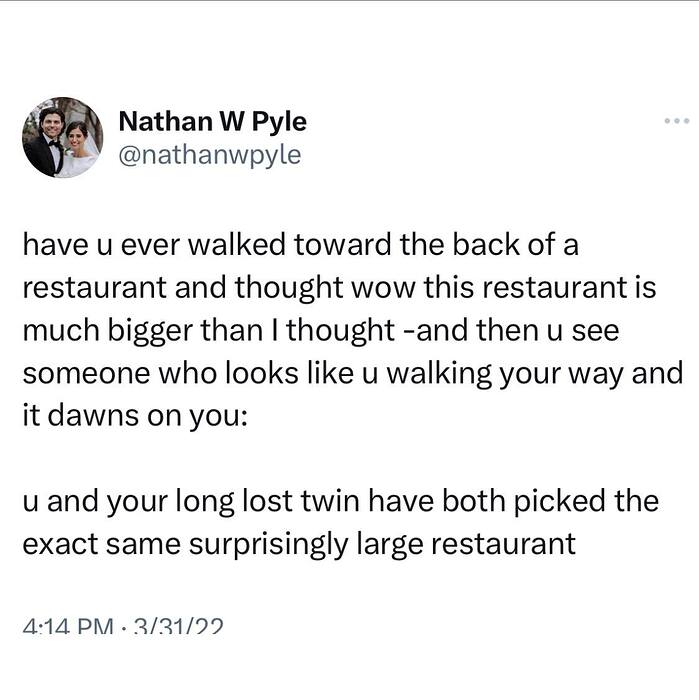Open the three-dot more options menu
699x700 pixels.
click(x=677, y=121)
